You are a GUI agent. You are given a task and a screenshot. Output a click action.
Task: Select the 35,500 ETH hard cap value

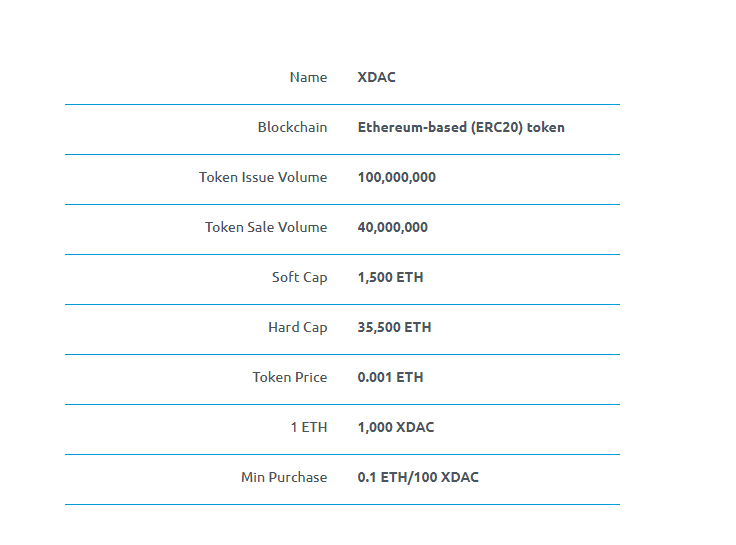click(x=394, y=327)
